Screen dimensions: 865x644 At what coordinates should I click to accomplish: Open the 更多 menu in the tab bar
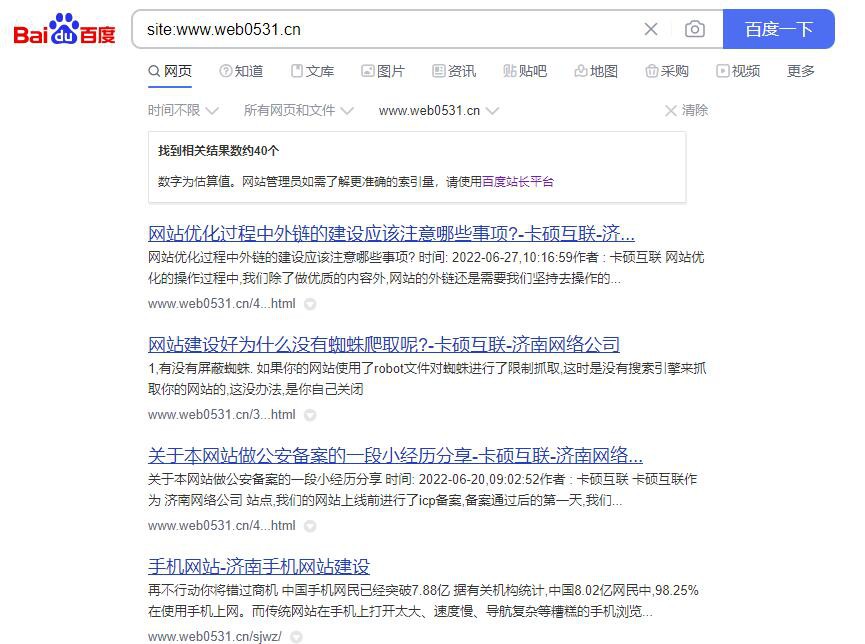point(800,71)
